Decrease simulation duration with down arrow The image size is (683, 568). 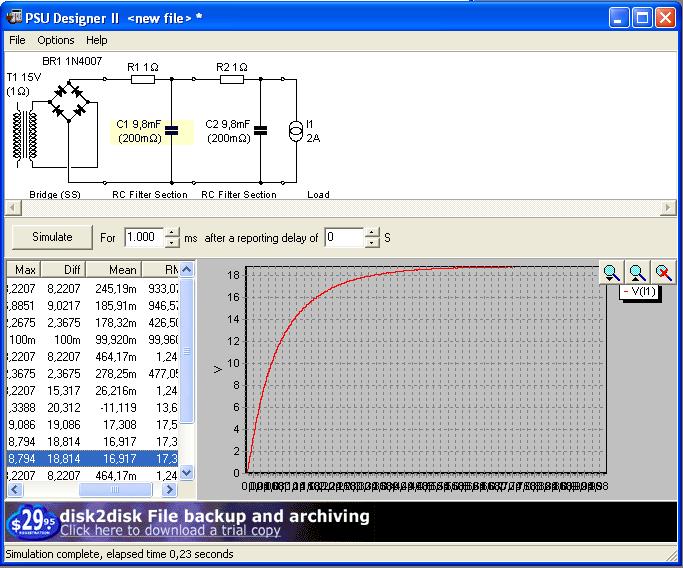tap(172, 243)
